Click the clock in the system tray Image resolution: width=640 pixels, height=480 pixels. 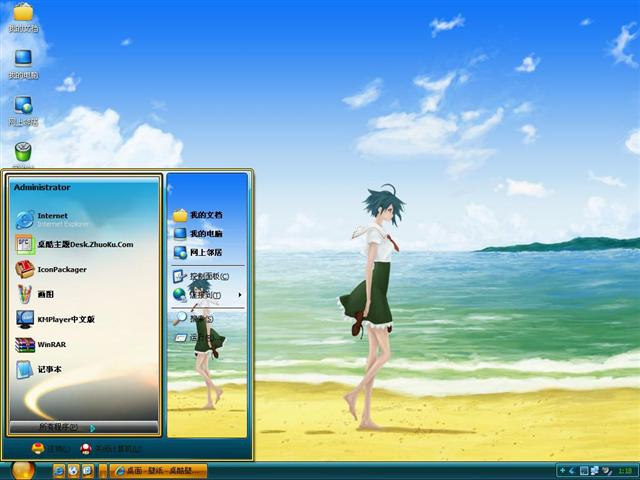coord(625,471)
